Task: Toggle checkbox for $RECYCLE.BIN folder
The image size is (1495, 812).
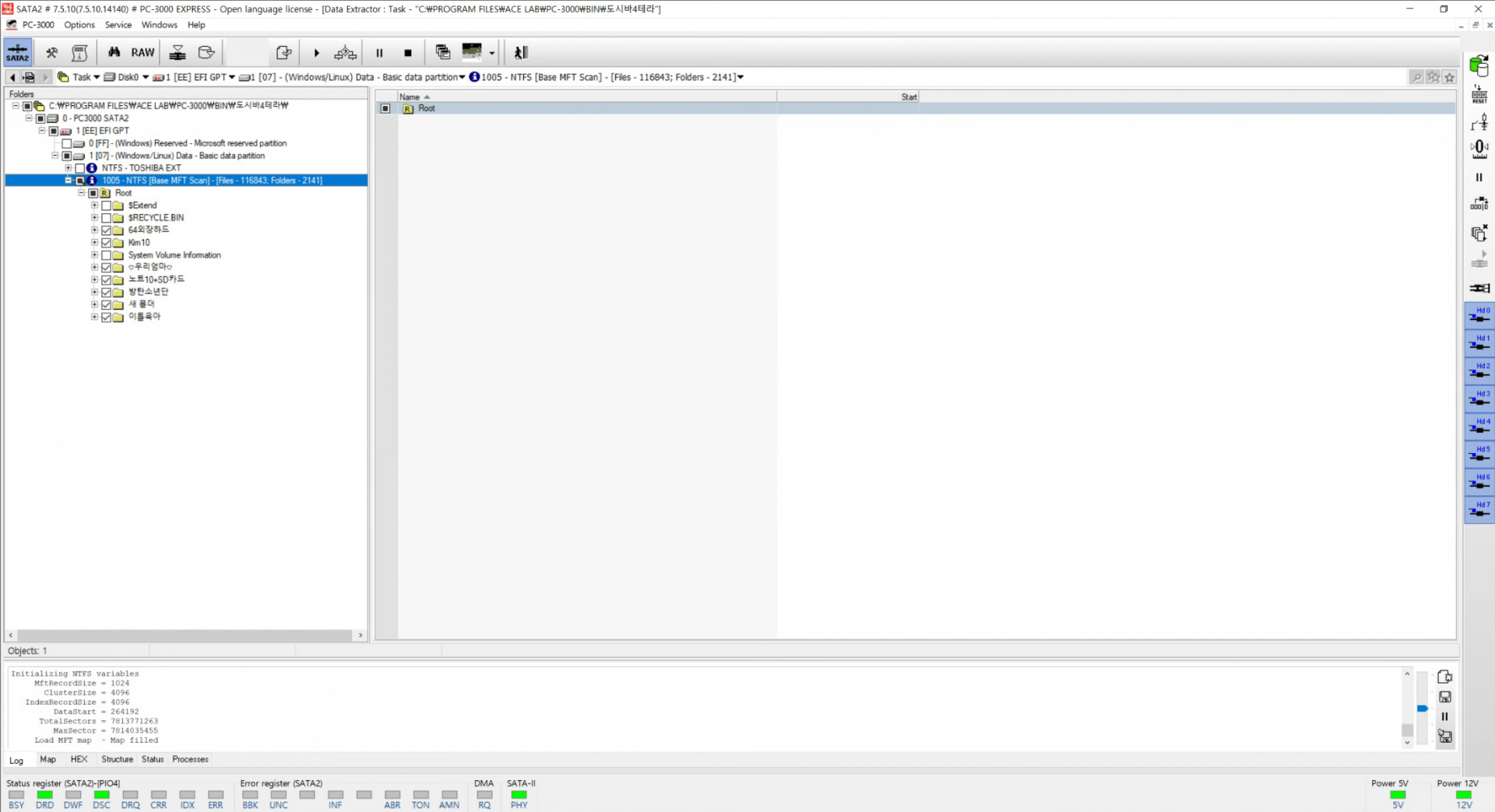Action: click(x=106, y=218)
